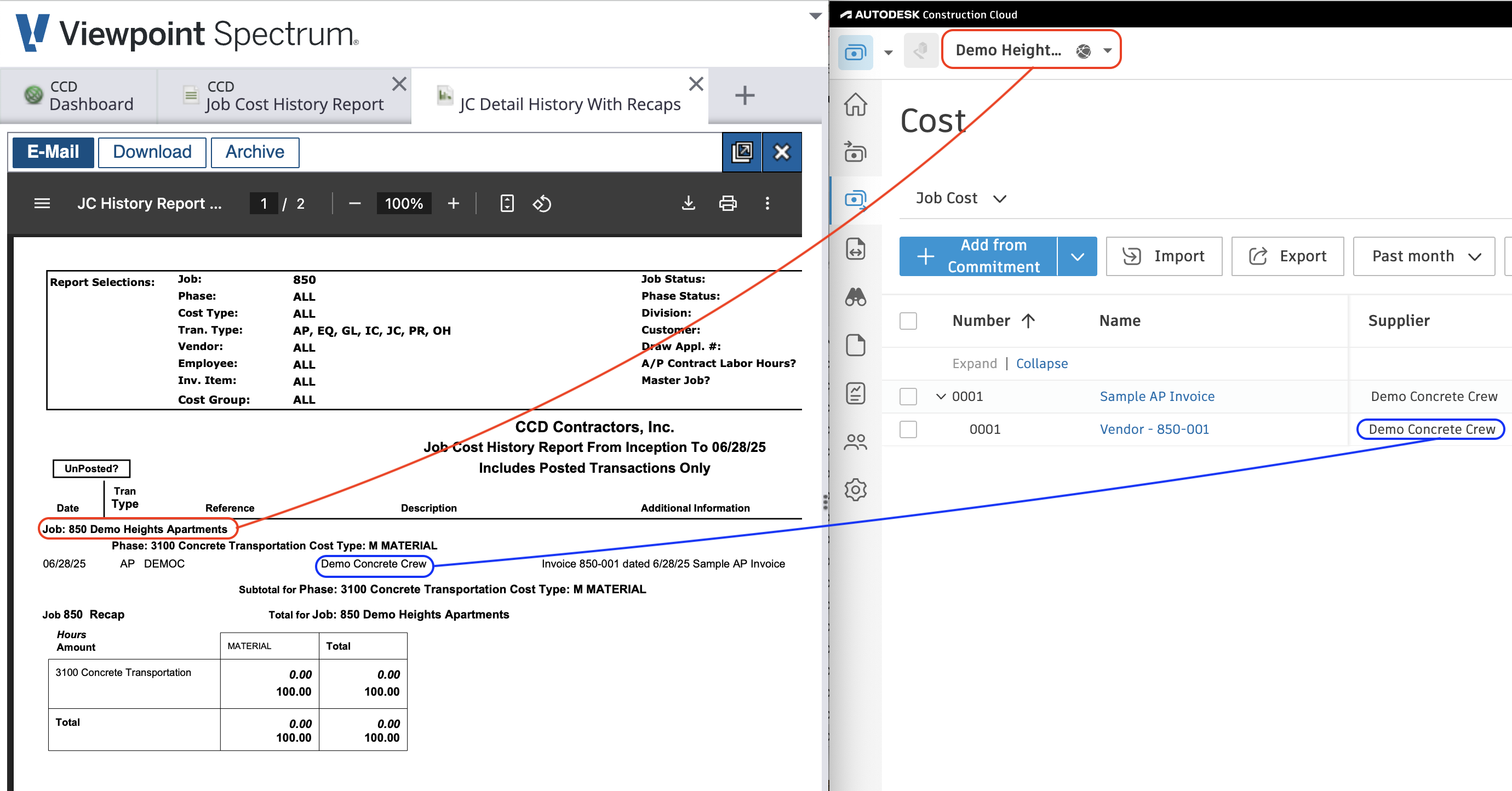Viewport: 1512px width, 791px height.
Task: Open the PDF sidebar hamburger menu
Action: coord(42,204)
